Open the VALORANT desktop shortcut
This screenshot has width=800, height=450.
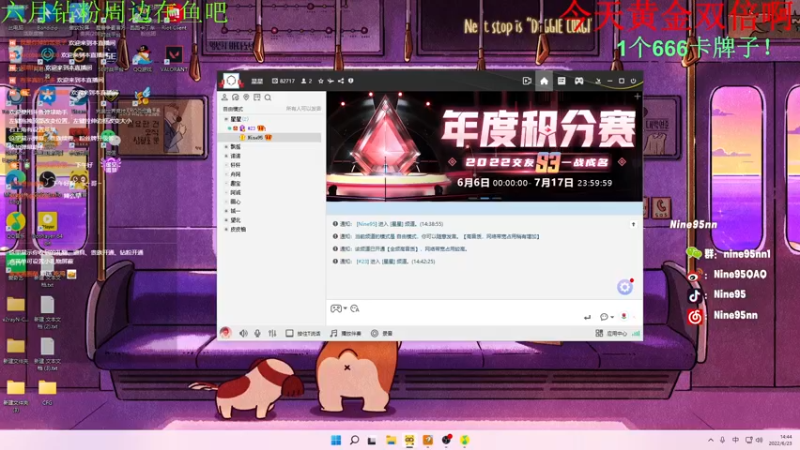(174, 58)
